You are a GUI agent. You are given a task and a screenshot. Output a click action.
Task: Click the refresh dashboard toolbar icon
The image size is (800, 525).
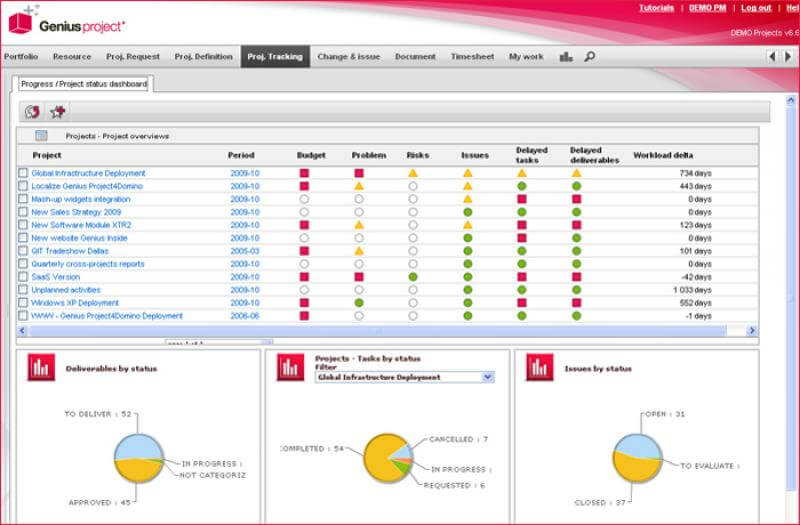32,111
